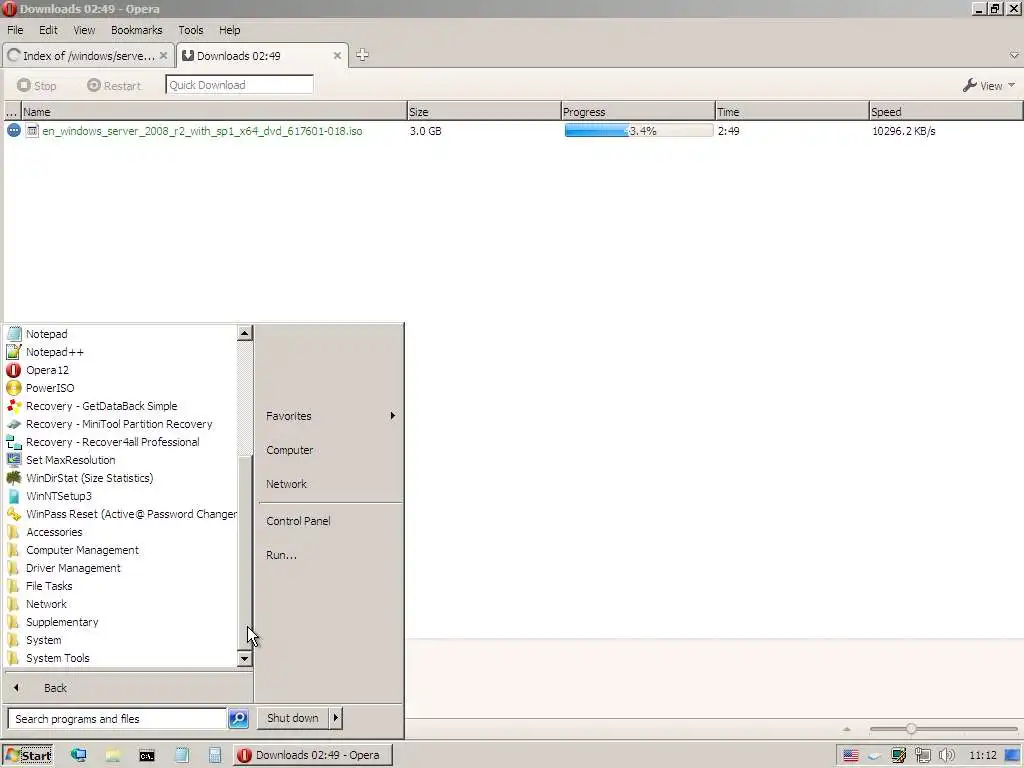Open the Bookmarks menu
The height and width of the screenshot is (768, 1024).
click(136, 30)
